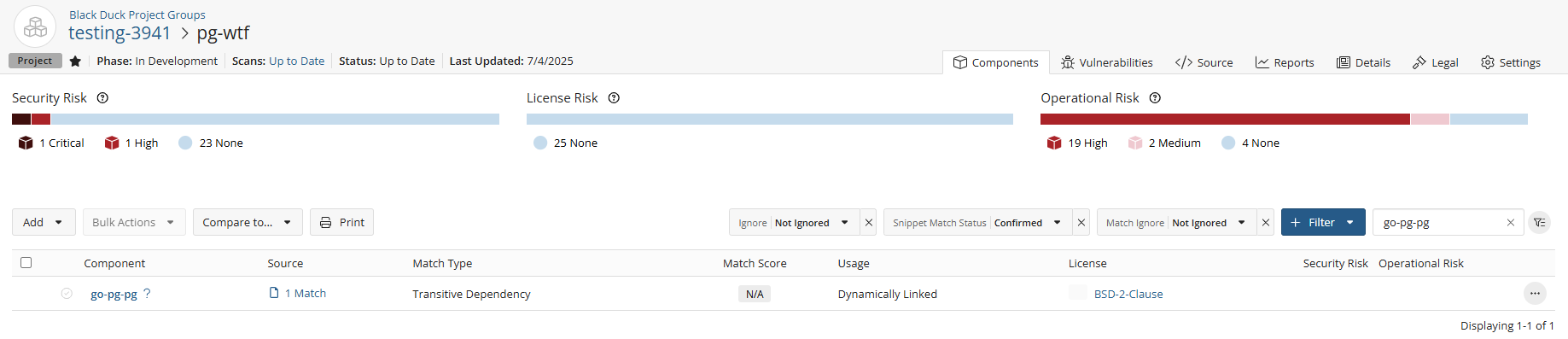Click the project group cubes icon
This screenshot has height=339, width=1568.
pos(35,26)
